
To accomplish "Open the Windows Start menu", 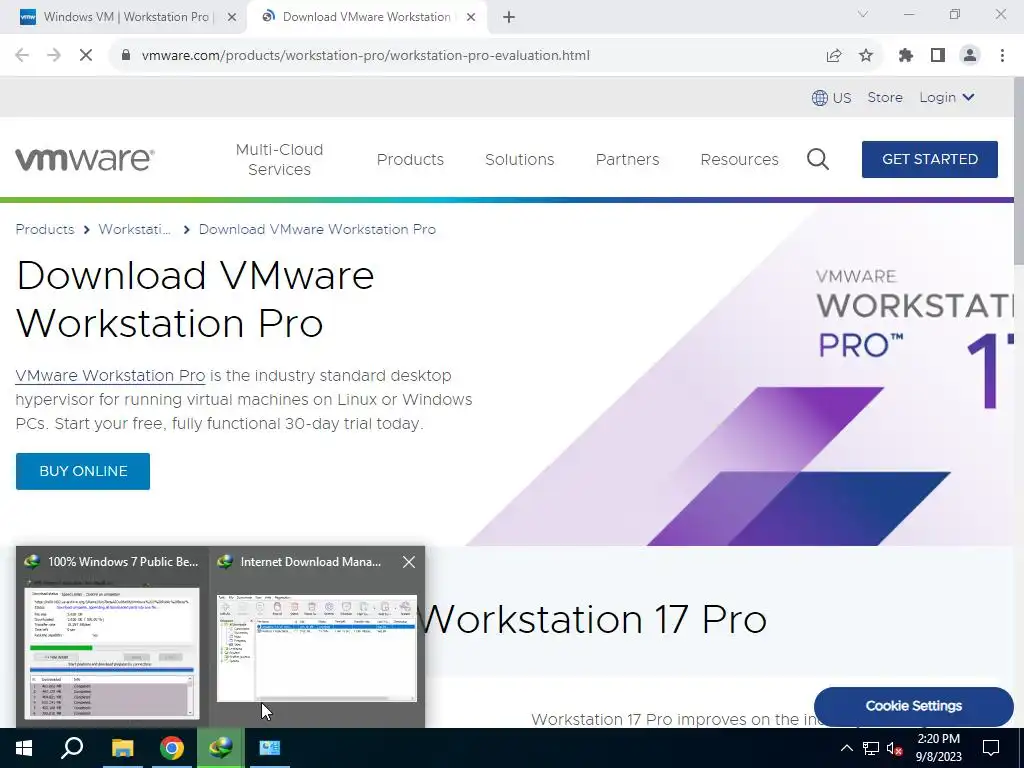I will tap(24, 748).
